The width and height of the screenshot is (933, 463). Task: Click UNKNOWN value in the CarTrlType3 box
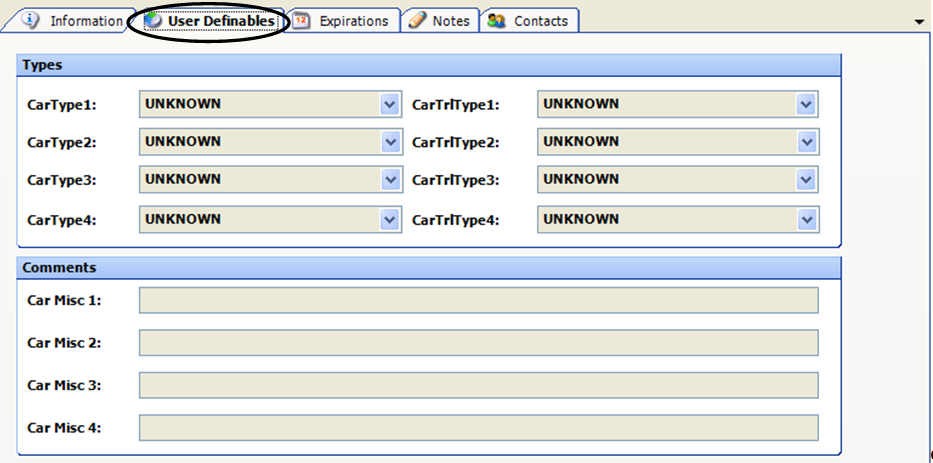pyautogui.click(x=581, y=179)
